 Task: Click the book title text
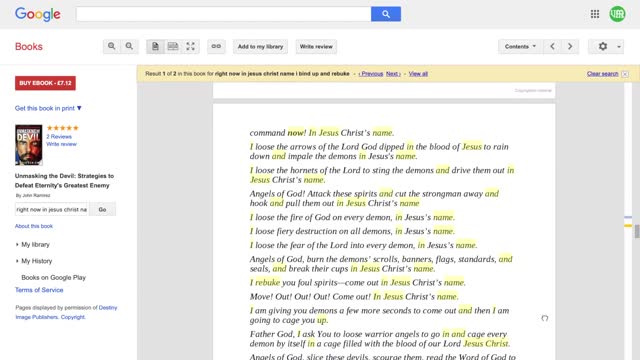click(64, 180)
